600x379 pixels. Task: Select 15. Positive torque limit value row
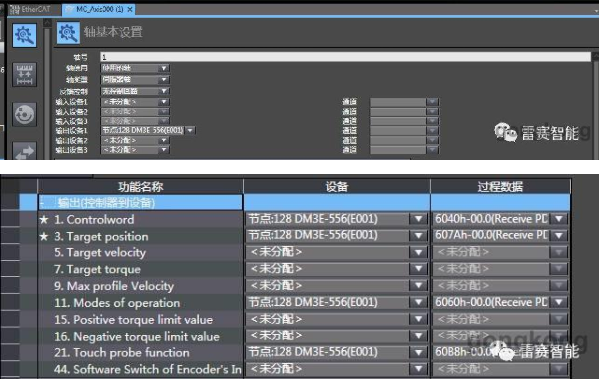point(140,320)
